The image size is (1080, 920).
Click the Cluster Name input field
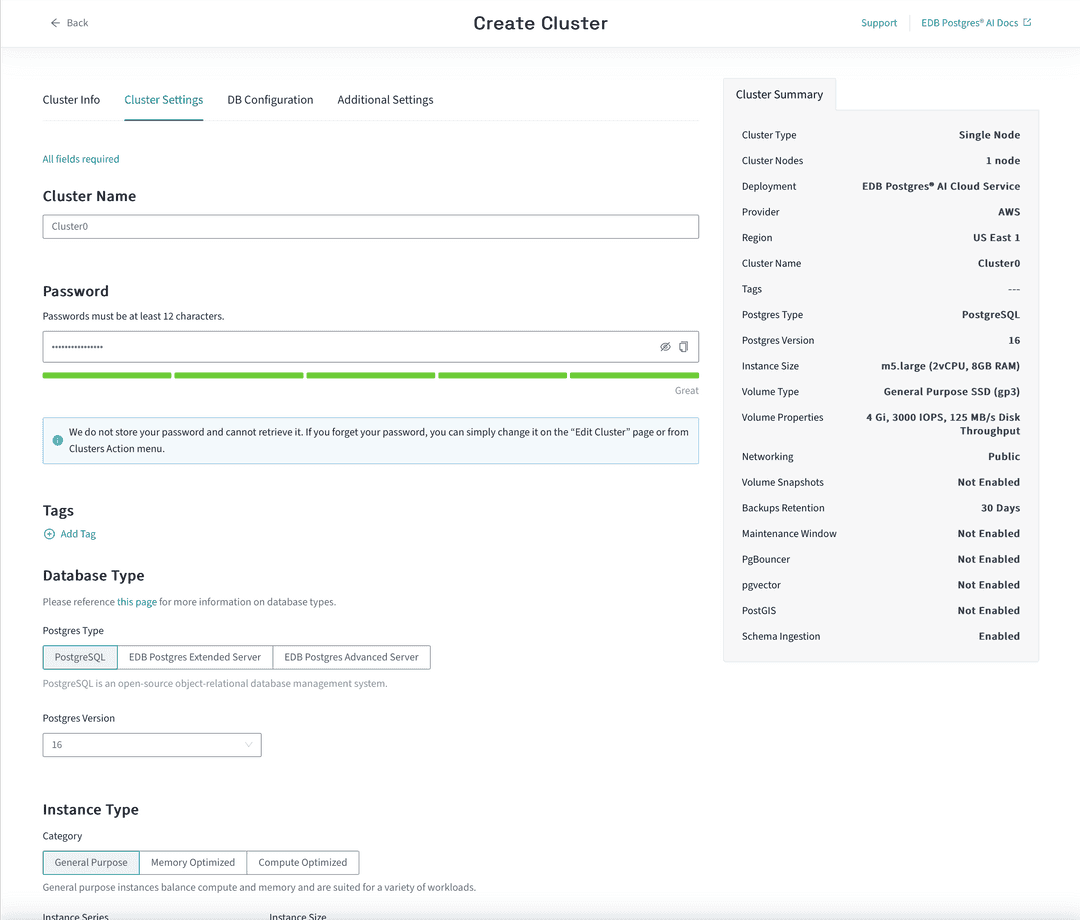(x=371, y=227)
